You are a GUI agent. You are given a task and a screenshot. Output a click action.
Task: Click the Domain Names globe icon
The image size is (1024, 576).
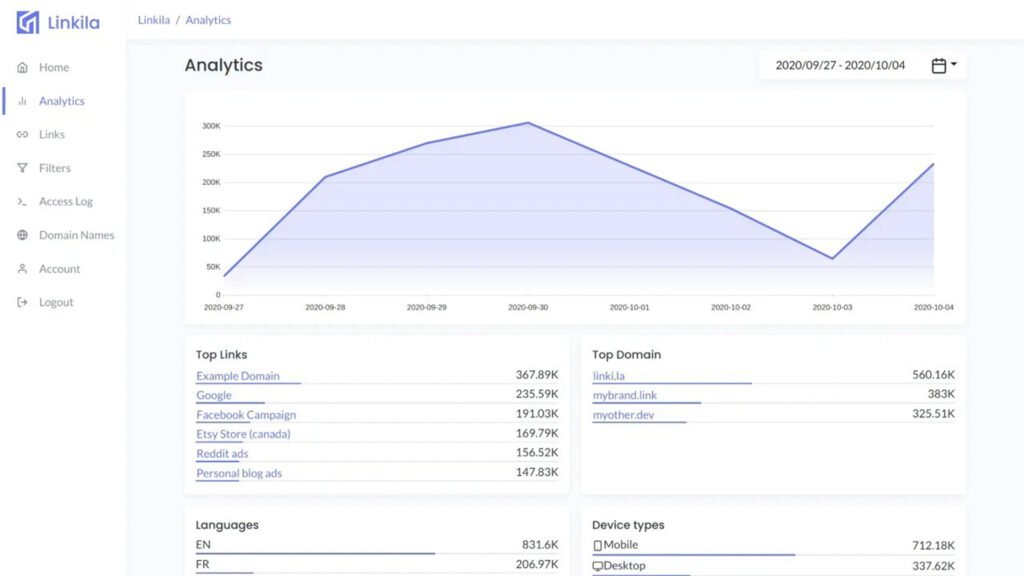pyautogui.click(x=22, y=235)
